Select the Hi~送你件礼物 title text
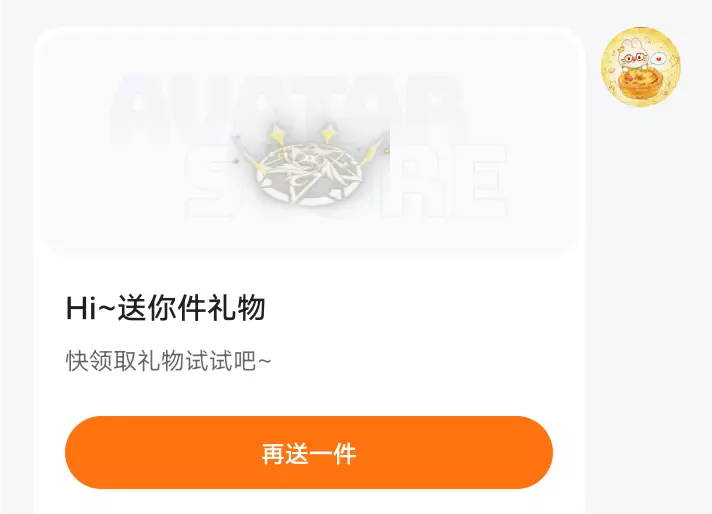 coord(166,308)
